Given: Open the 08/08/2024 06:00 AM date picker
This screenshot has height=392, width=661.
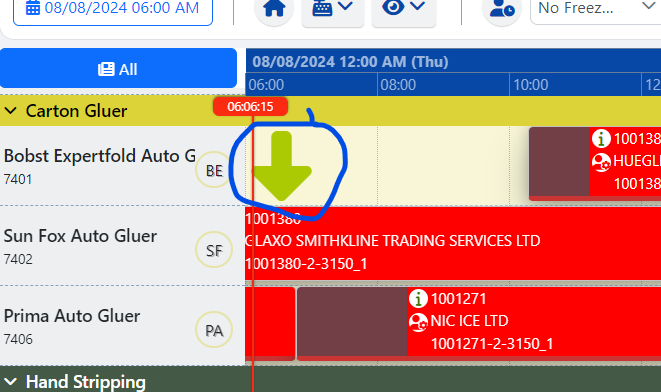Looking at the screenshot, I should 113,8.
